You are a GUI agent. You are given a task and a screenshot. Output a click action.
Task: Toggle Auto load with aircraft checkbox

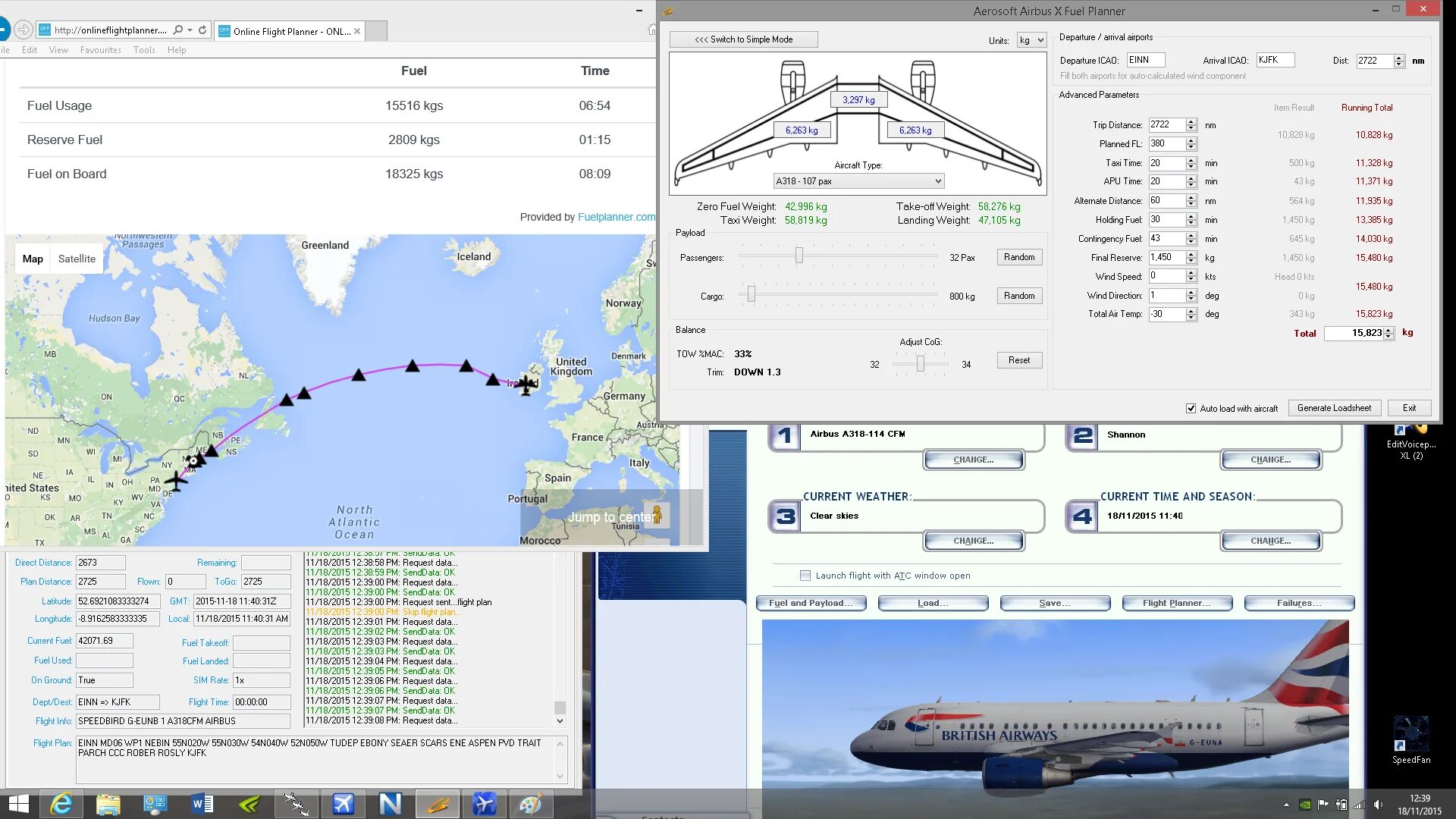tap(1191, 408)
